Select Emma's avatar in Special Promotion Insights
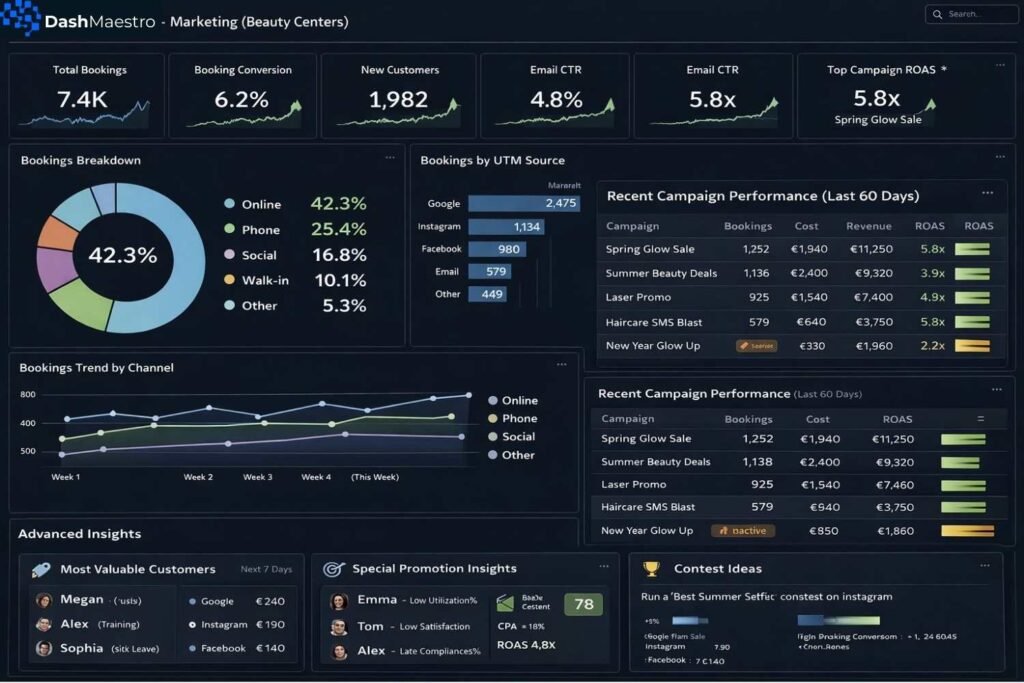Viewport: 1024px width, 683px height. [339, 601]
